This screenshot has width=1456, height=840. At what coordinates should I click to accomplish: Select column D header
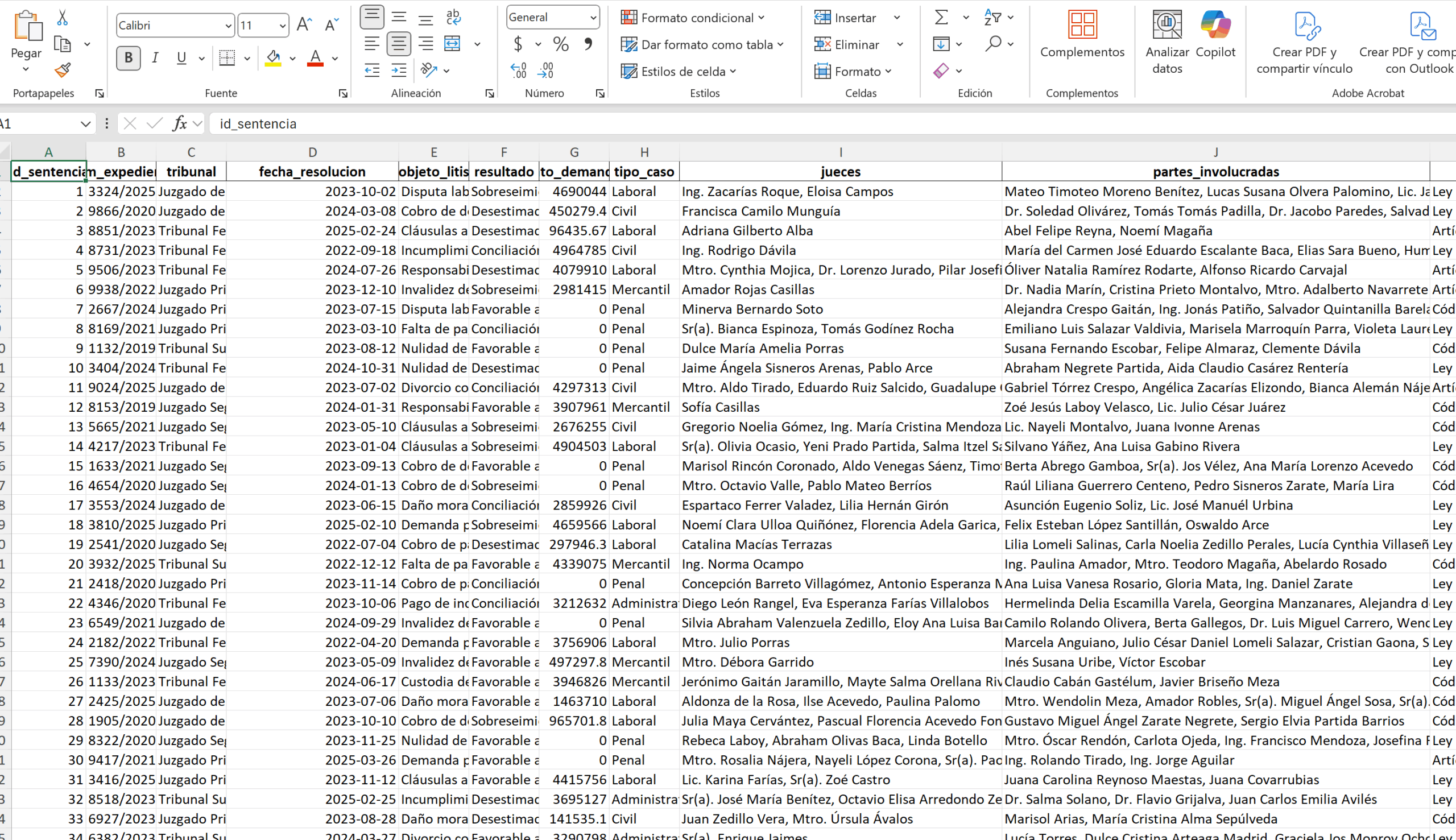click(312, 152)
